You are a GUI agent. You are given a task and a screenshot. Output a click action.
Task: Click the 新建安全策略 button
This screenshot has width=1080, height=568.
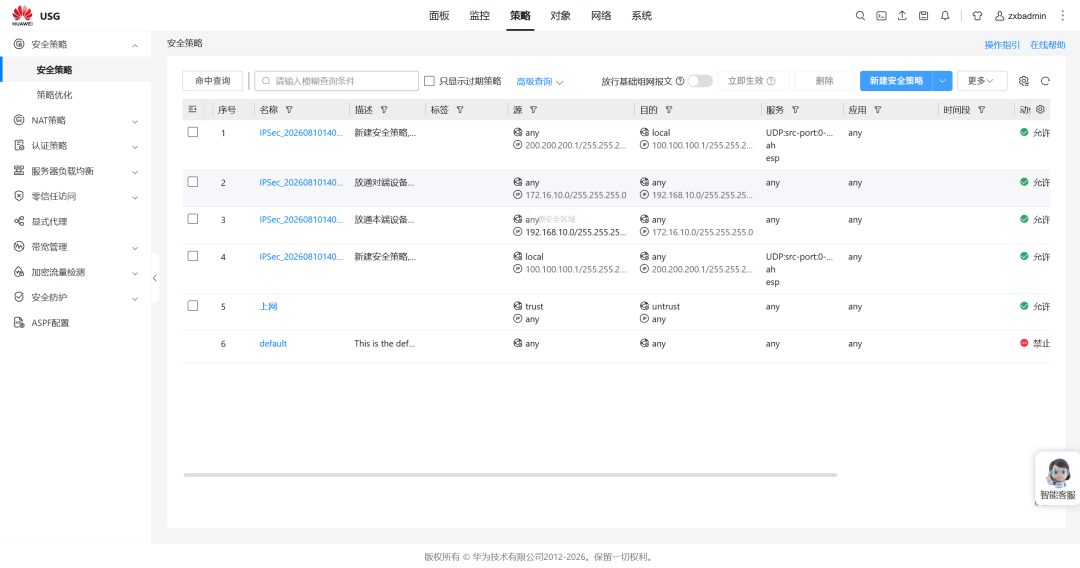click(896, 81)
